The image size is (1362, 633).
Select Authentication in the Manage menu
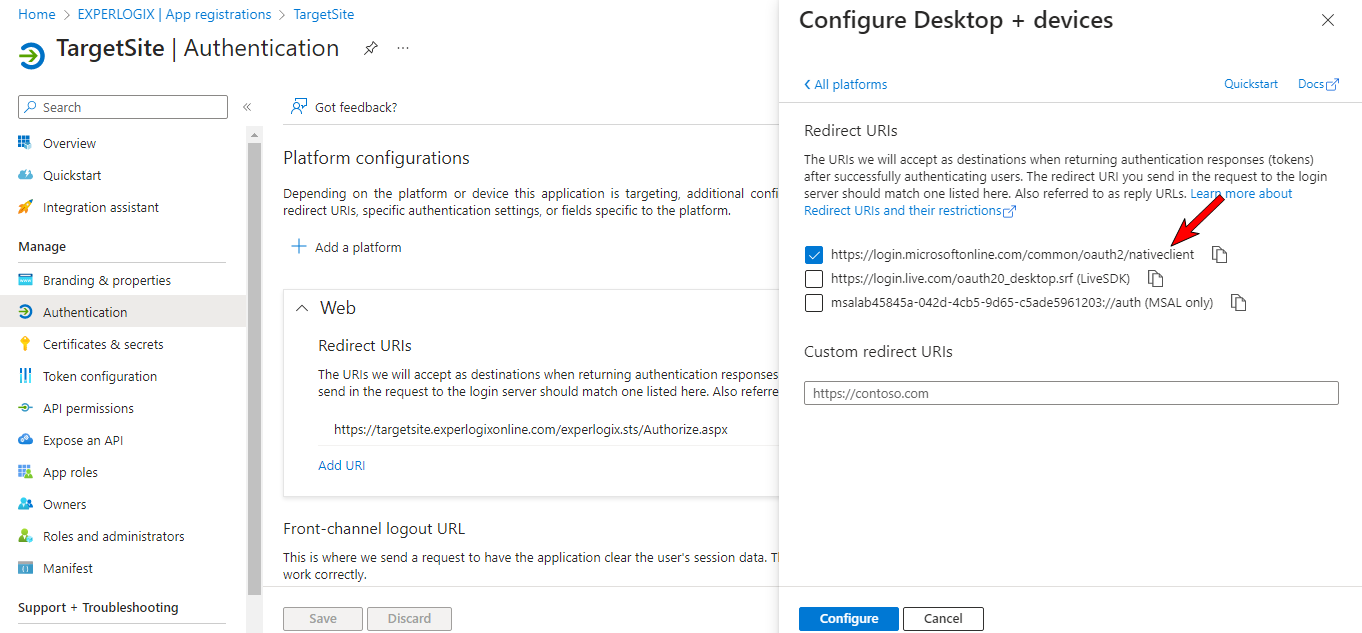(x=123, y=312)
